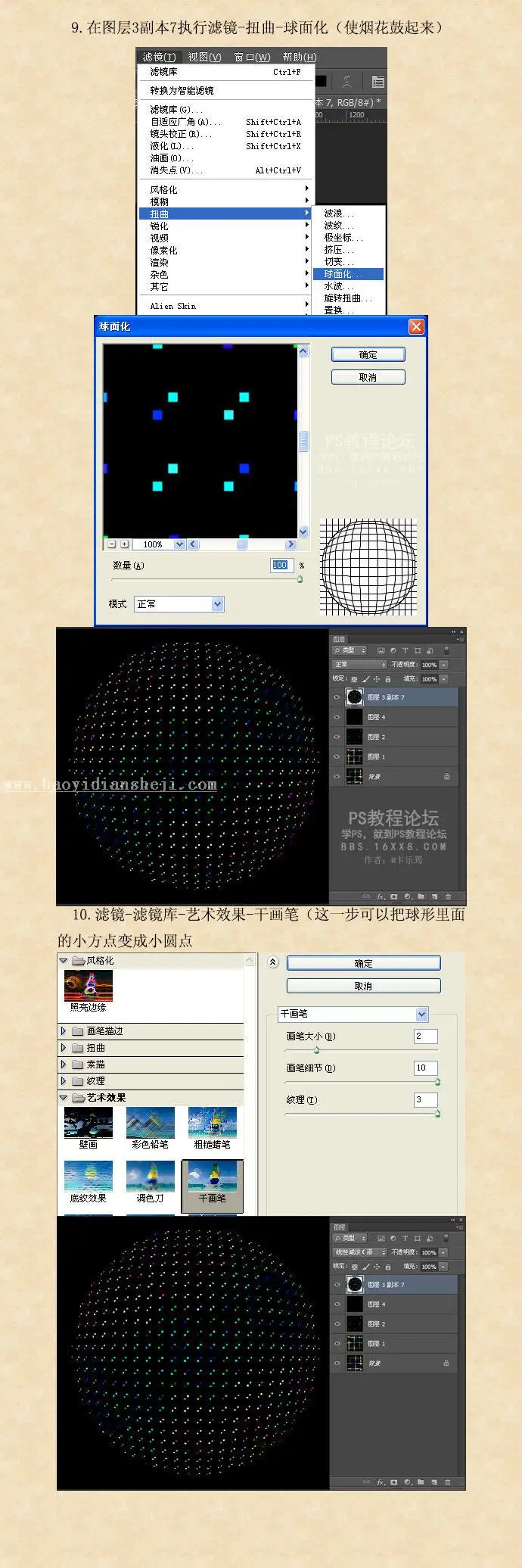Hide 图层 2 in upper layers panel

click(x=337, y=737)
